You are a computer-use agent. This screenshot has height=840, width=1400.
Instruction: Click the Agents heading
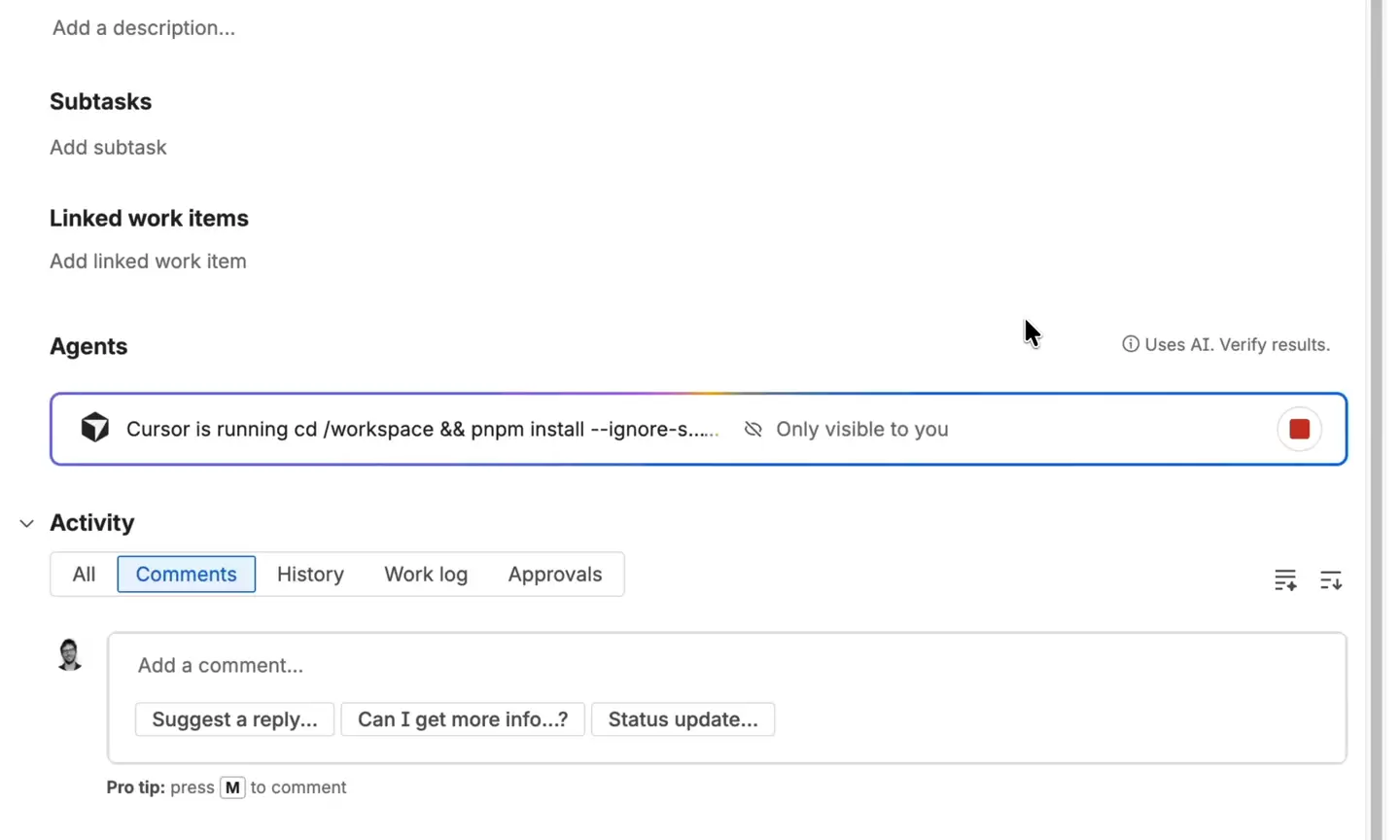pyautogui.click(x=88, y=346)
